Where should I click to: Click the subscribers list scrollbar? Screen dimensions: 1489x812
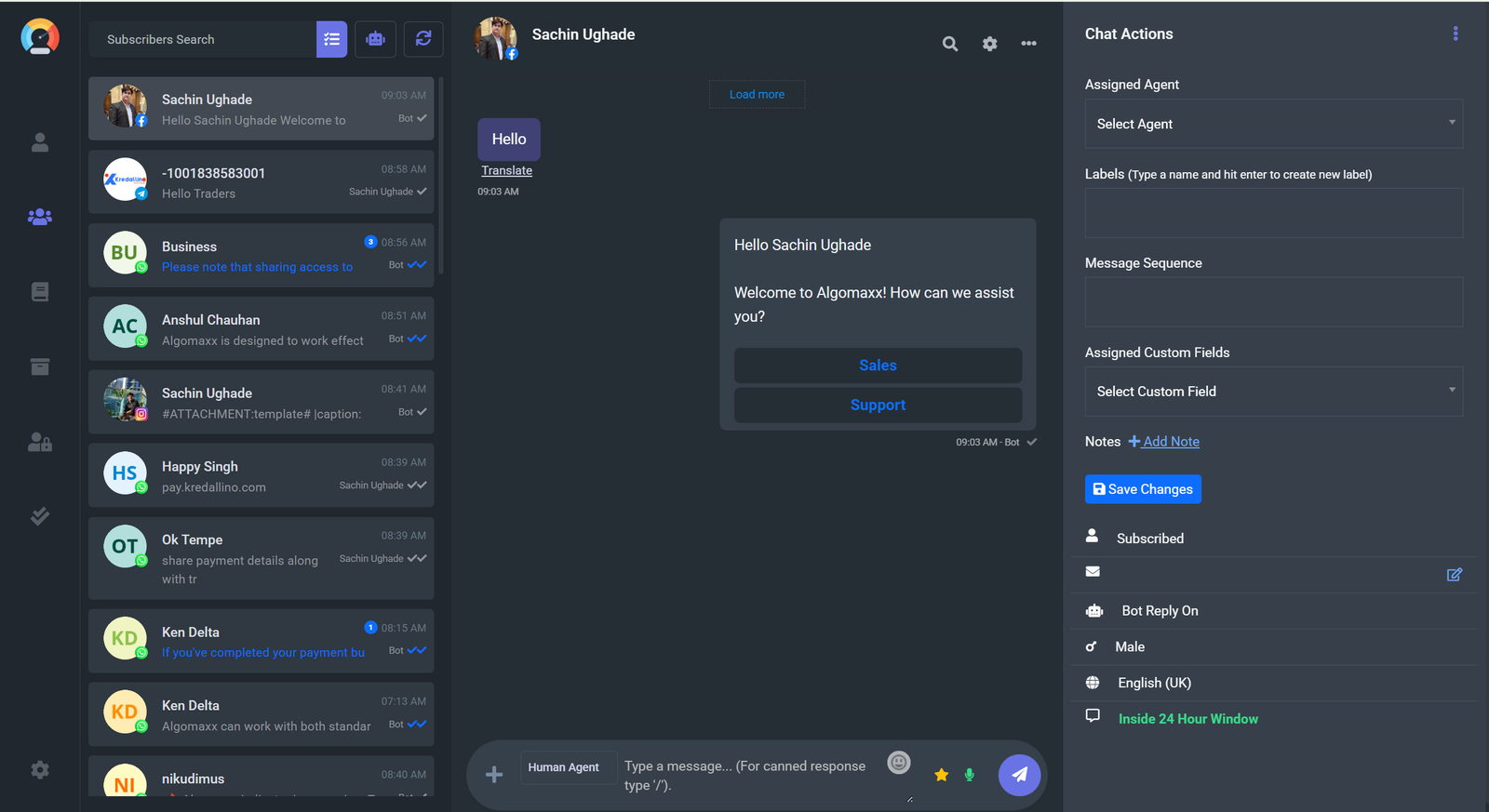441,177
